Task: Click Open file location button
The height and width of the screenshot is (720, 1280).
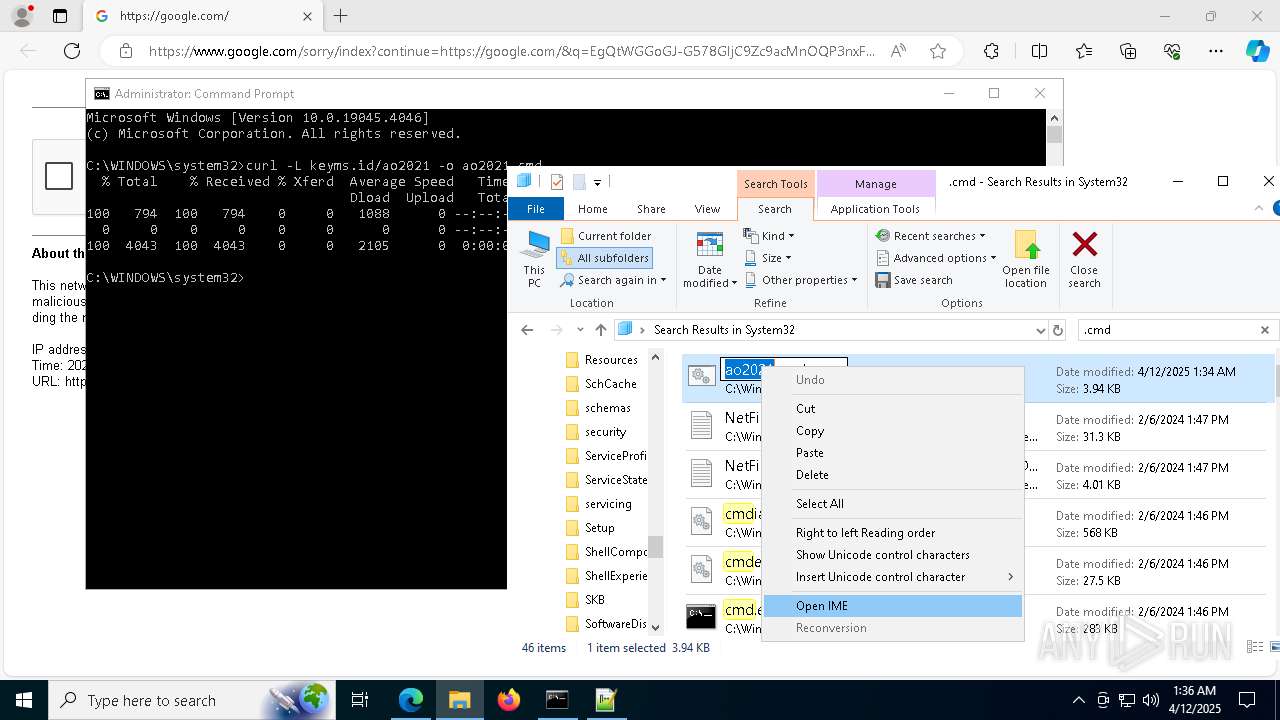Action: 1026,259
